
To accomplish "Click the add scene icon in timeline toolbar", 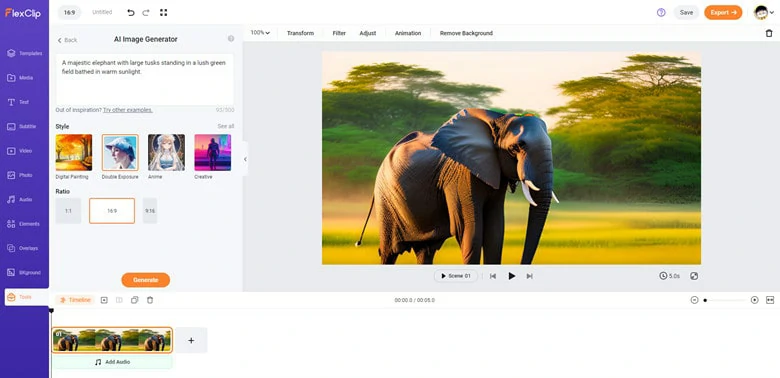I will [x=104, y=300].
